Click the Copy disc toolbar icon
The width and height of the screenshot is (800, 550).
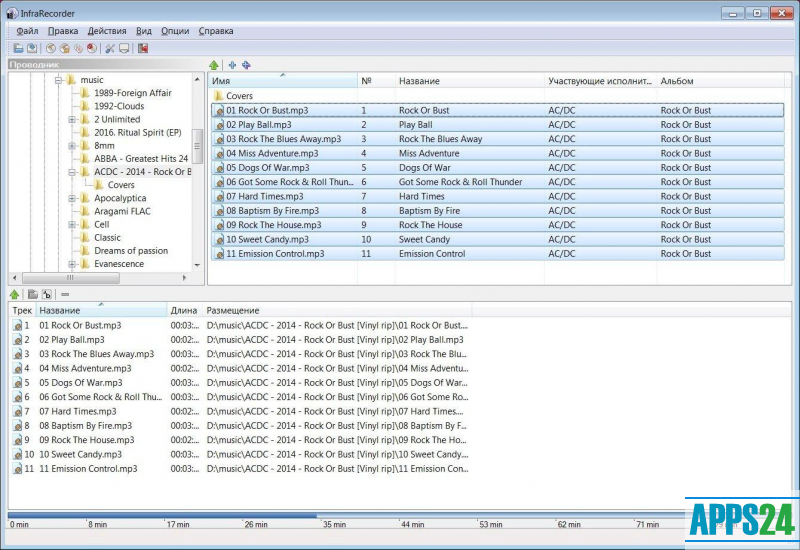tap(78, 48)
